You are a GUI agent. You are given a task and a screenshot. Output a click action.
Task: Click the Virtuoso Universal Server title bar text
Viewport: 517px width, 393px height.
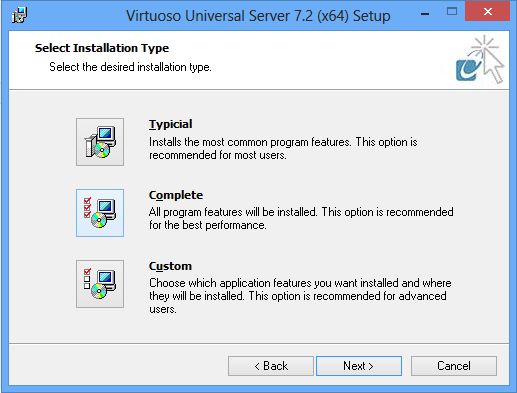coord(258,16)
